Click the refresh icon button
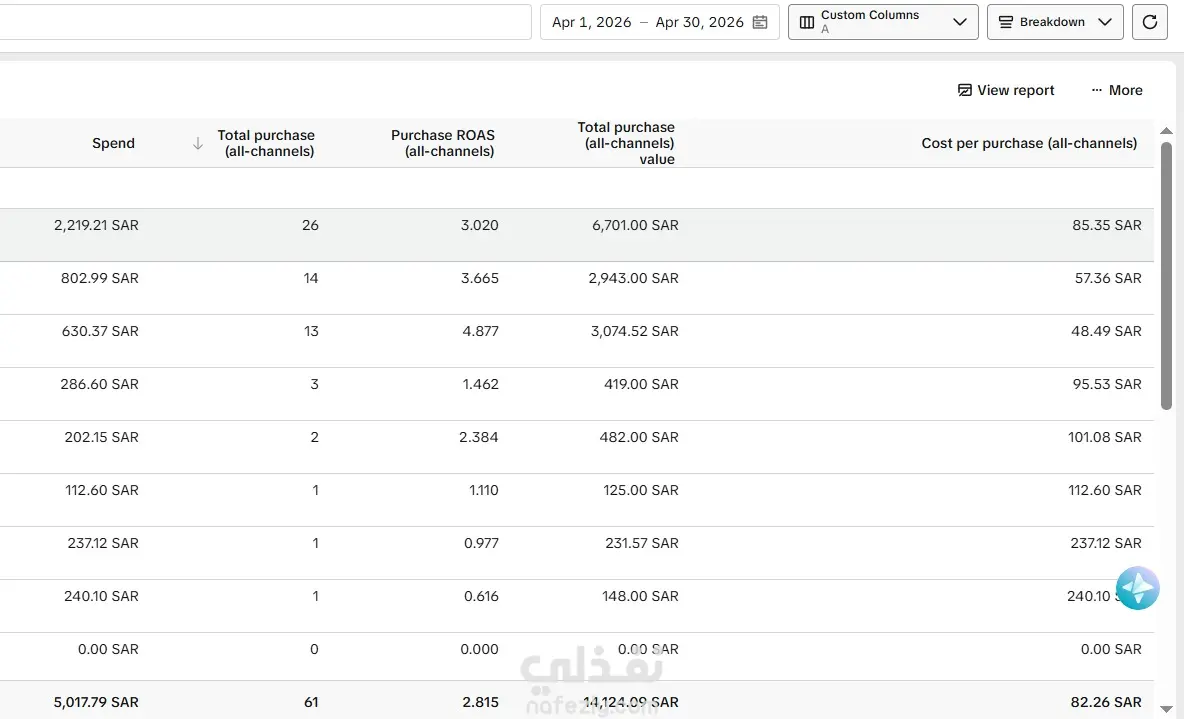The height and width of the screenshot is (719, 1184). [x=1149, y=22]
